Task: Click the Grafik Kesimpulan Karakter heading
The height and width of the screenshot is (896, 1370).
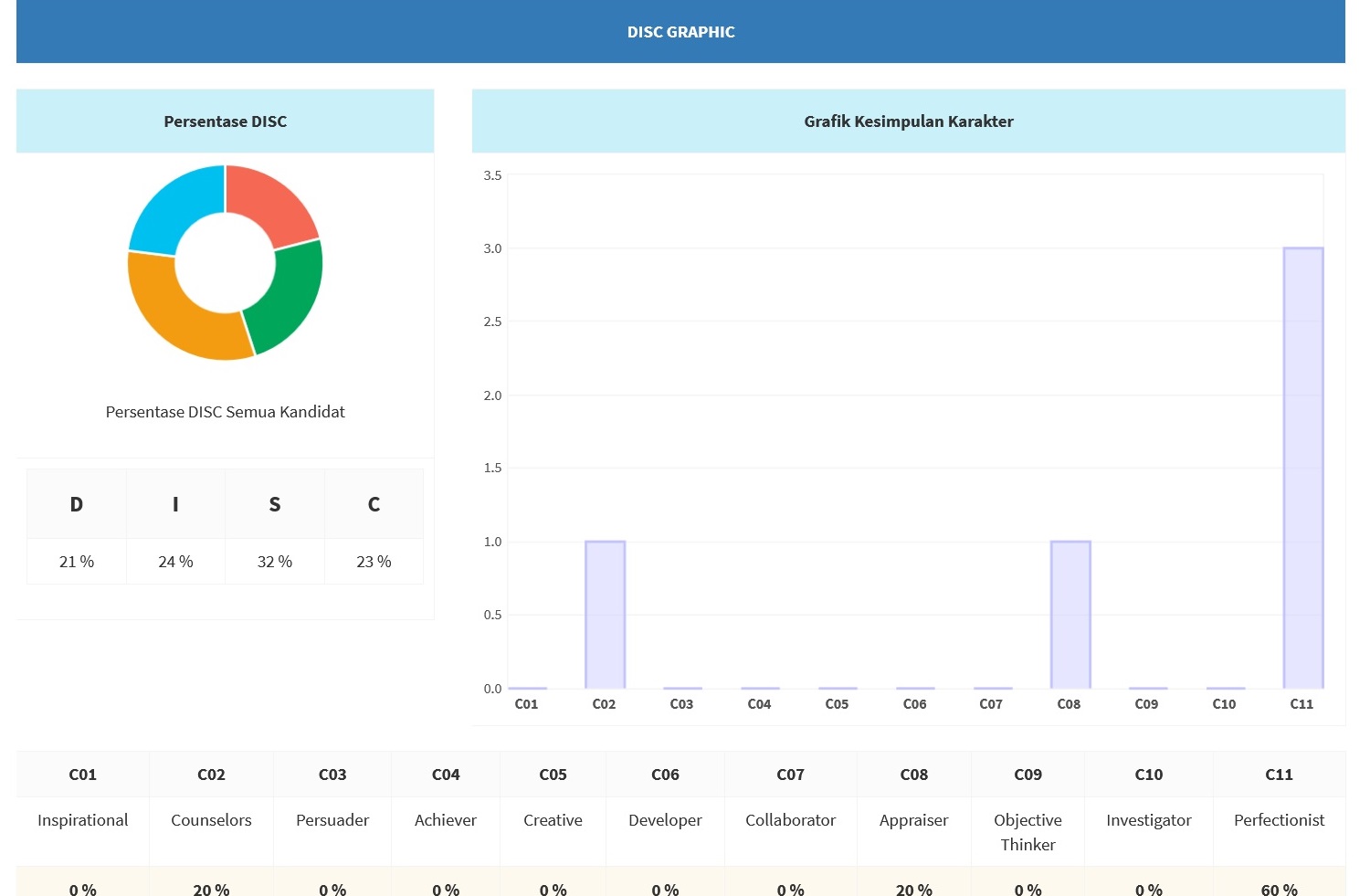Action: 909,121
